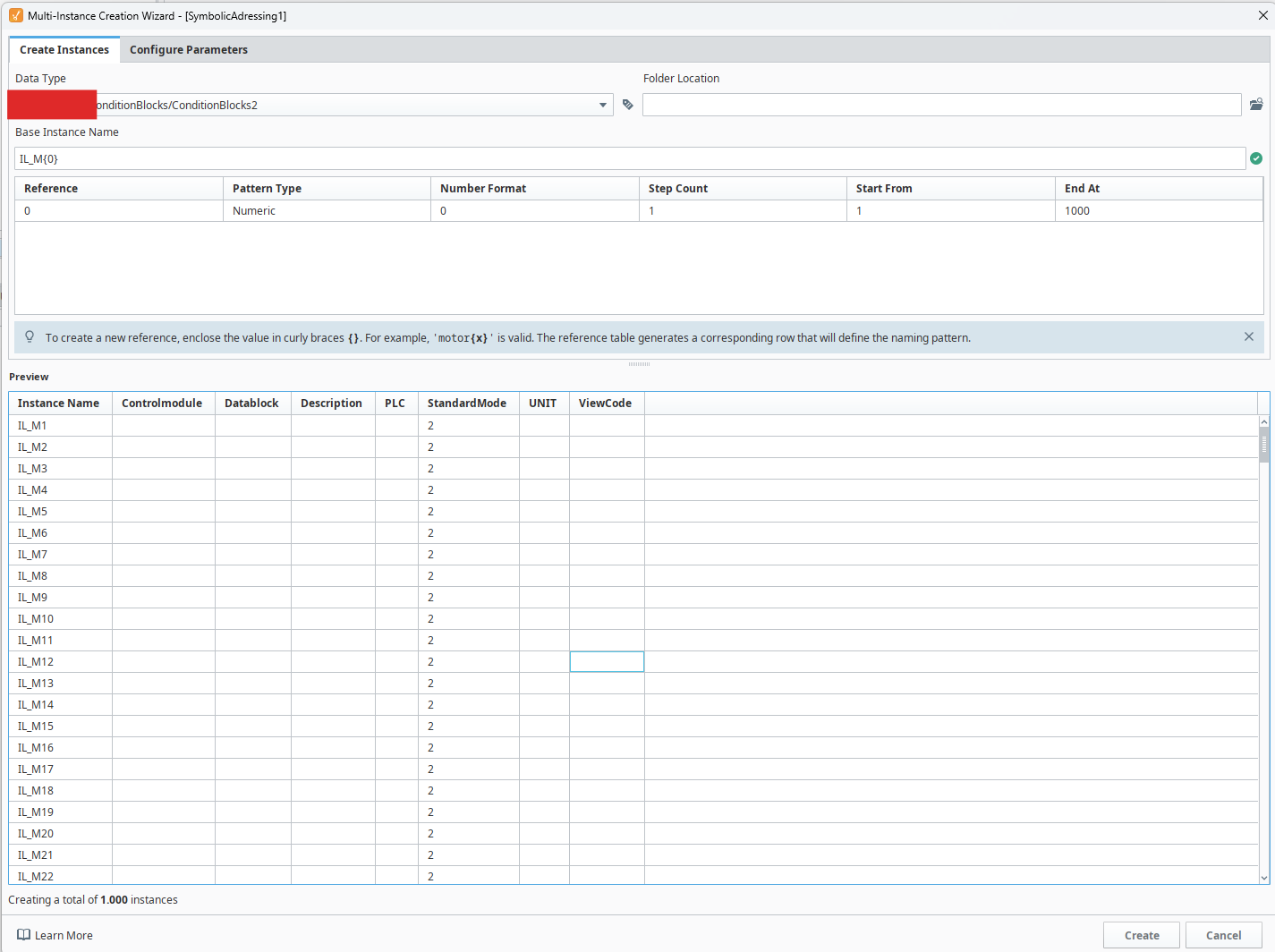Select the IL_M20 instance name cell
Viewport: 1275px width, 952px height.
pyautogui.click(x=61, y=834)
